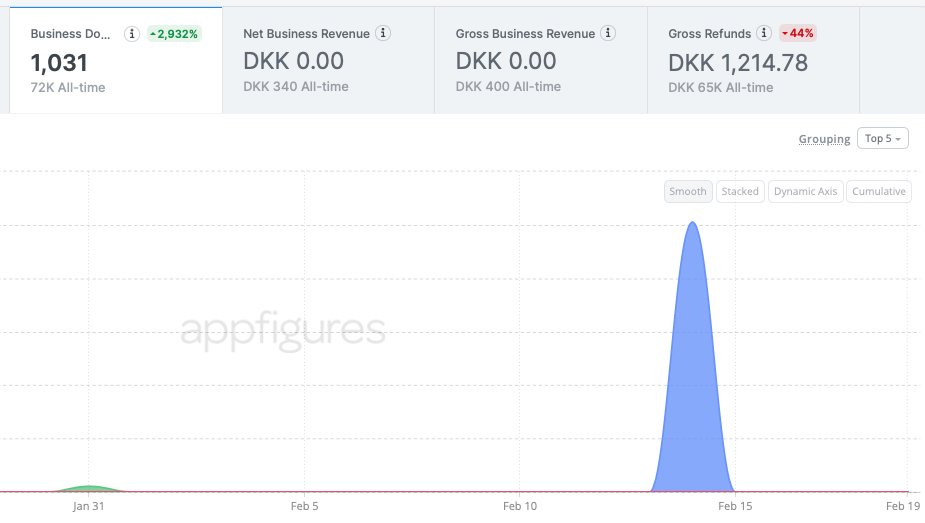Click the Feb 19 axis label

coord(903,506)
